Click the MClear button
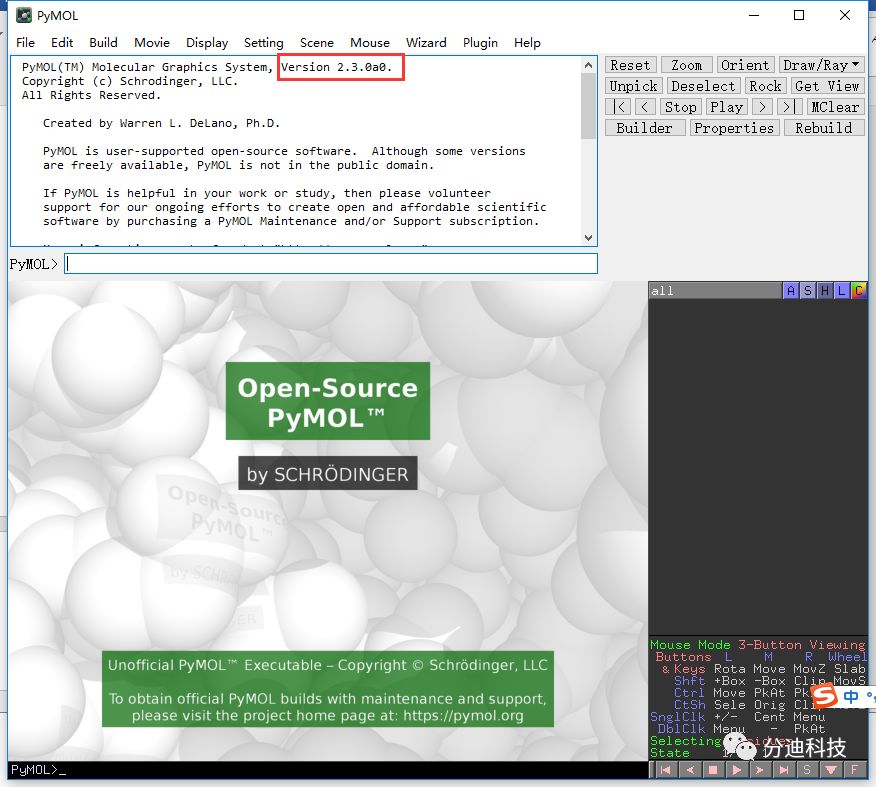Screen dimensions: 876x787 (x=835, y=107)
